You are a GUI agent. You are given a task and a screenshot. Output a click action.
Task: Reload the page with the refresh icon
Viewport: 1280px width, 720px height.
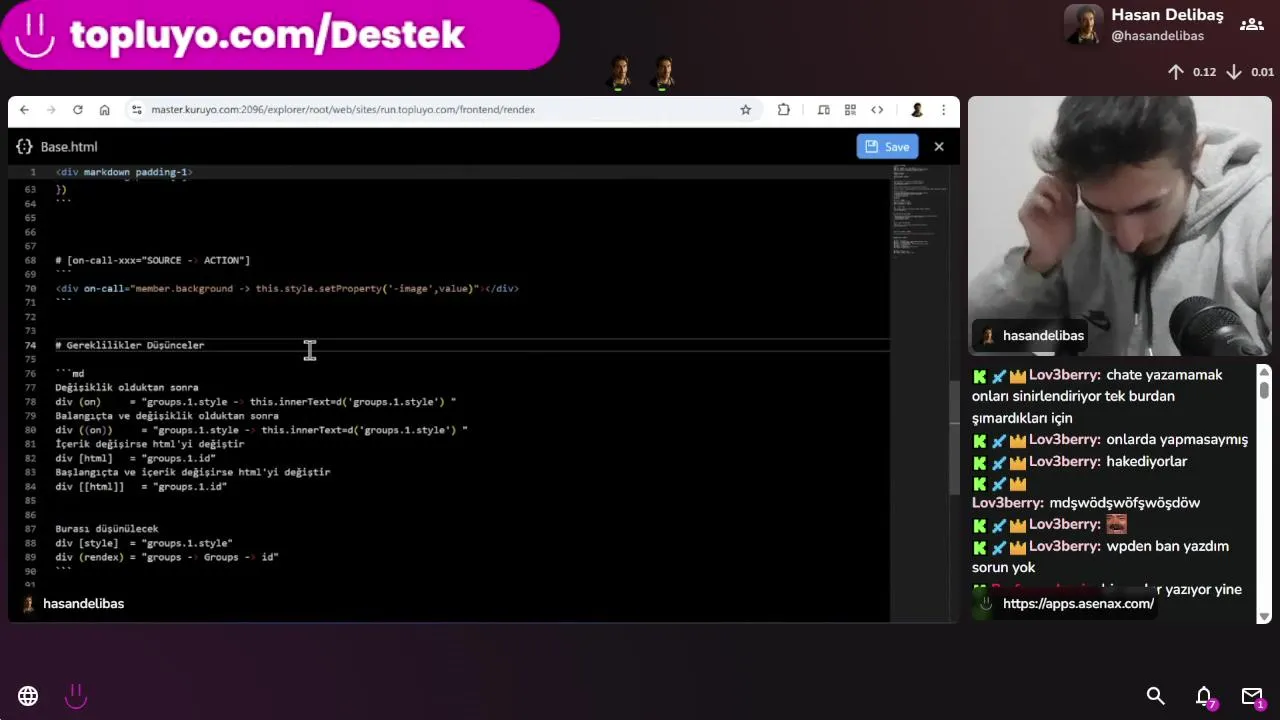[77, 110]
